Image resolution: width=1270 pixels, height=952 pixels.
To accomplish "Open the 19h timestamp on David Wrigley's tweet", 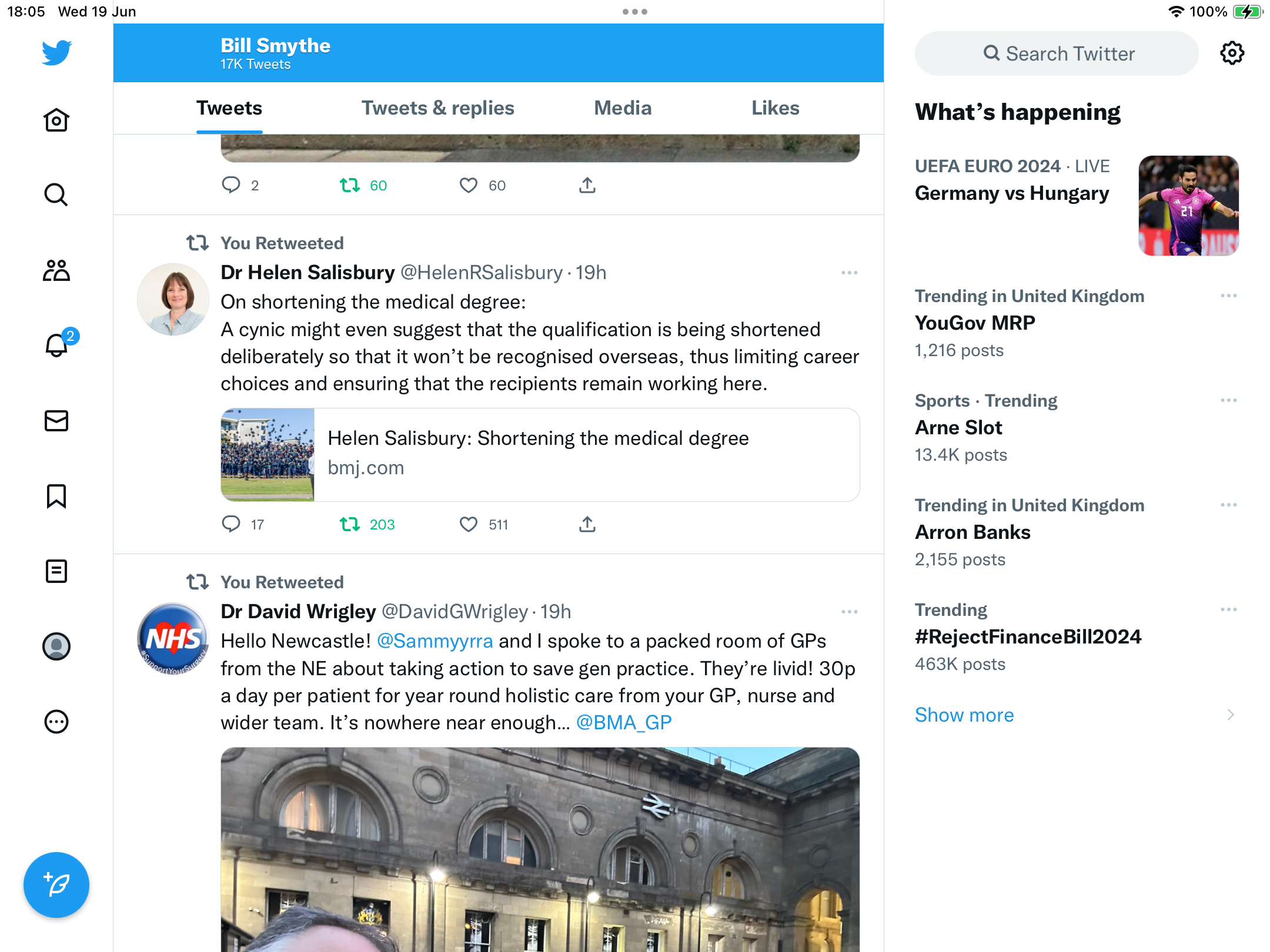I will [x=556, y=612].
